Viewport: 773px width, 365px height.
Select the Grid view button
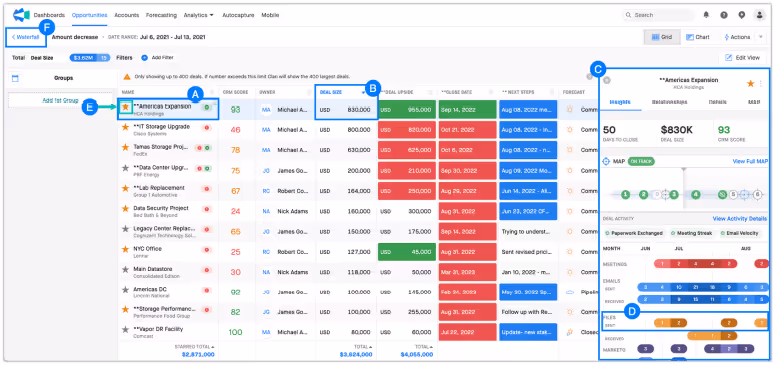662,37
